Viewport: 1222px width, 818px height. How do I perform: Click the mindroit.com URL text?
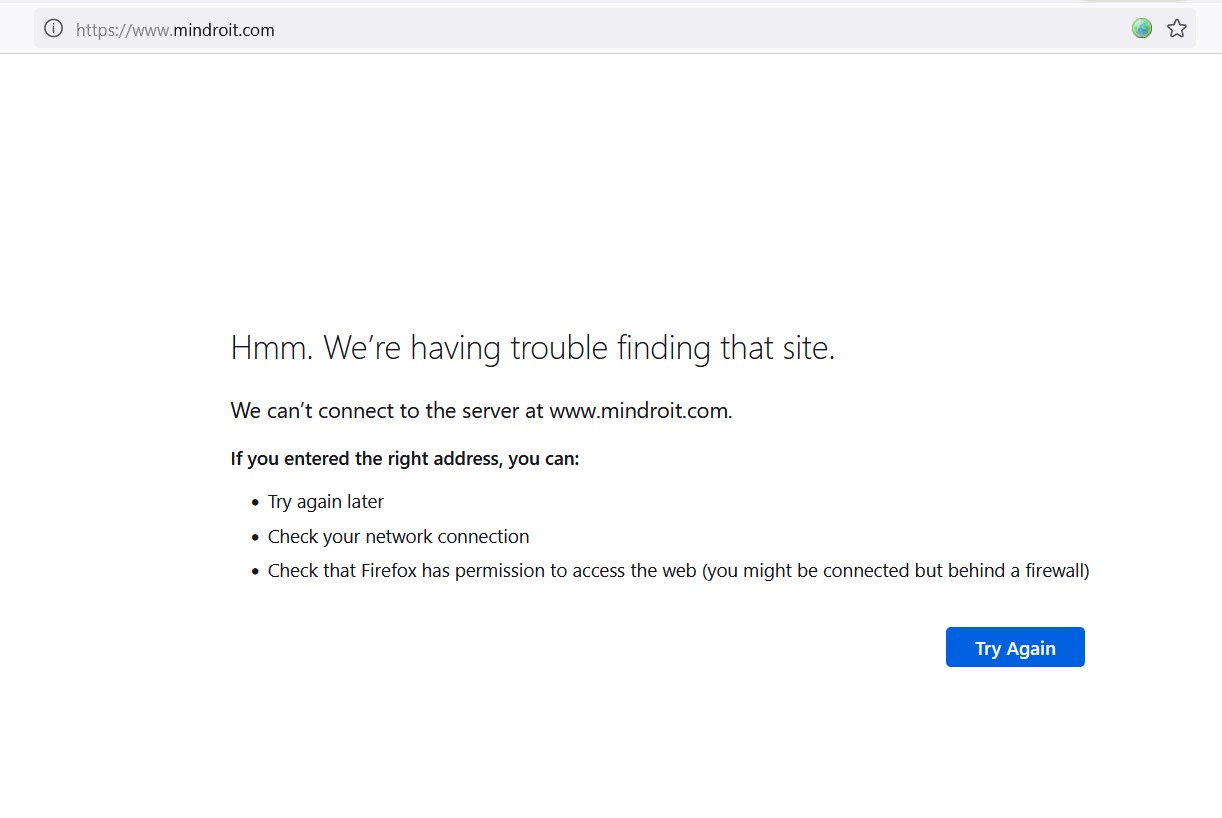click(x=223, y=30)
